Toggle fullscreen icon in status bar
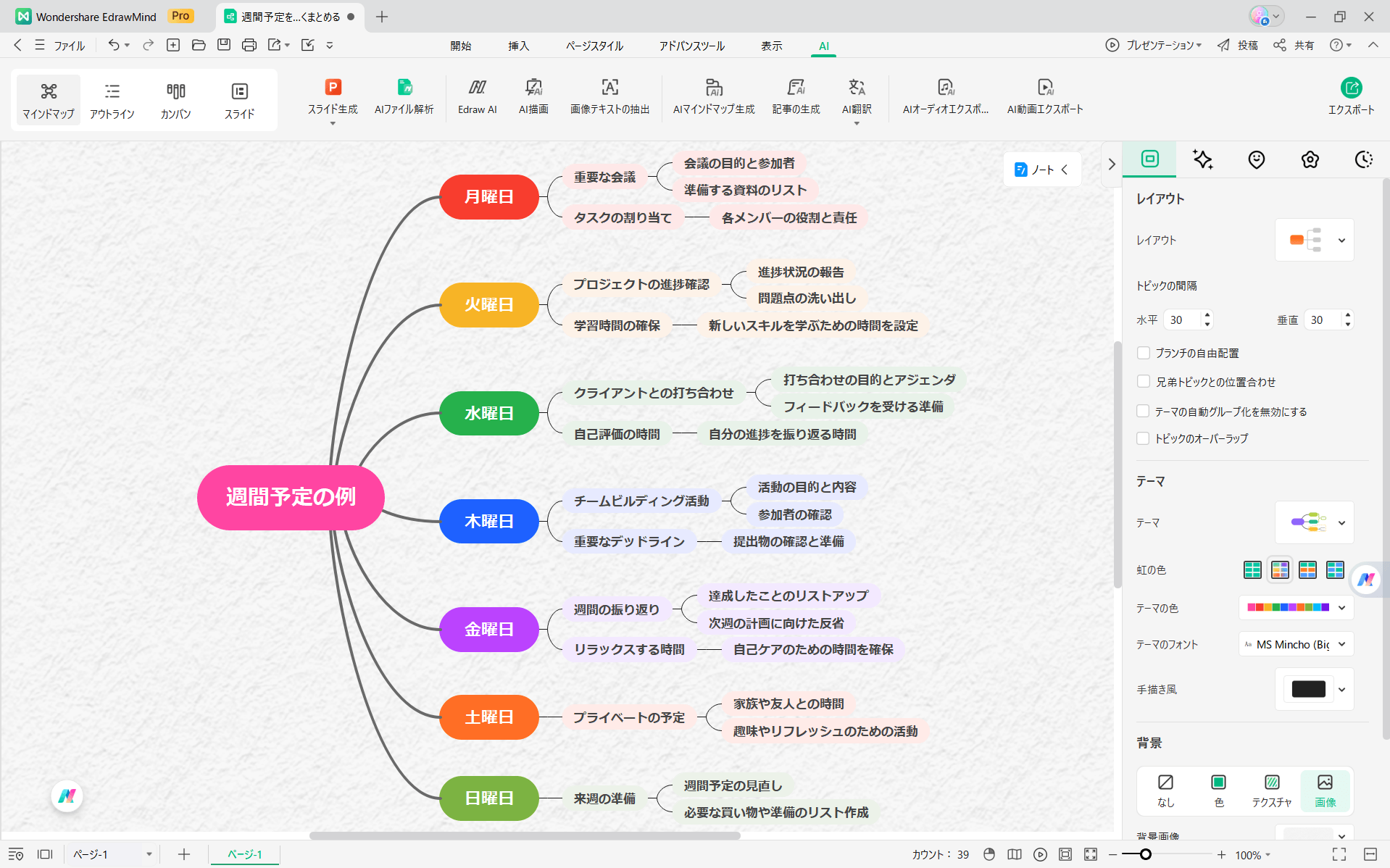The height and width of the screenshot is (868, 1390). click(x=1339, y=854)
